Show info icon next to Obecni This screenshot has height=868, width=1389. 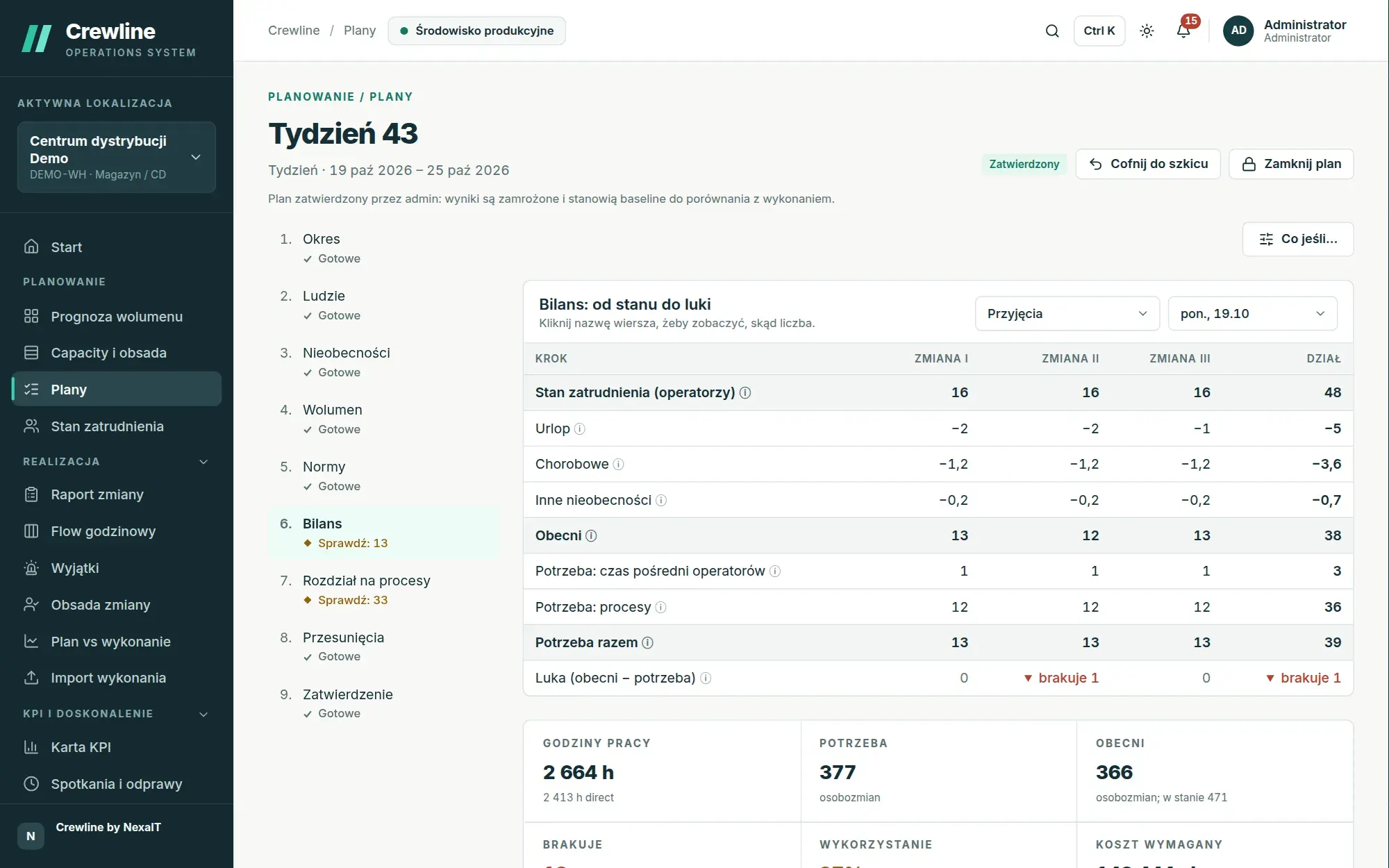(591, 536)
